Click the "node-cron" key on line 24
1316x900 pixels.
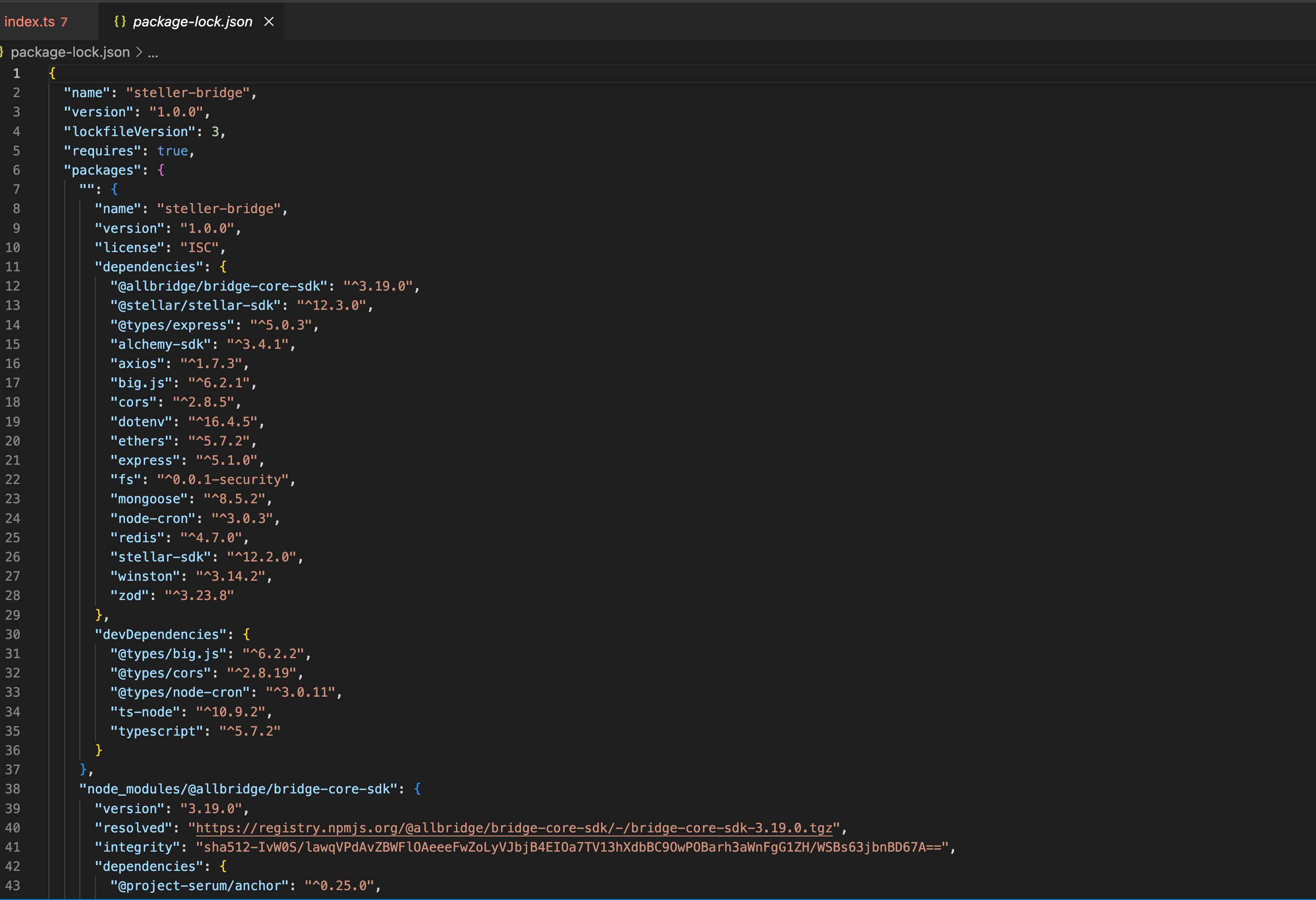point(153,519)
